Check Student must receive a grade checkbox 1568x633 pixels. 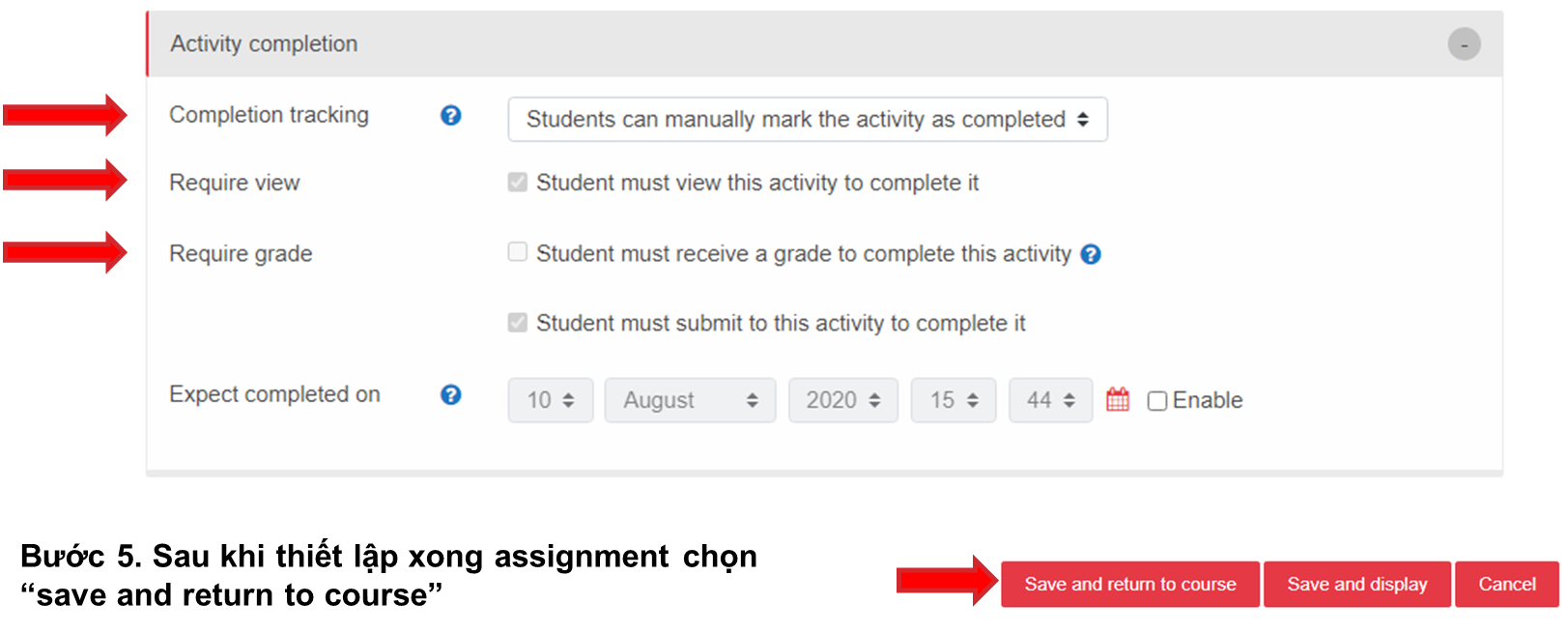[x=518, y=253]
